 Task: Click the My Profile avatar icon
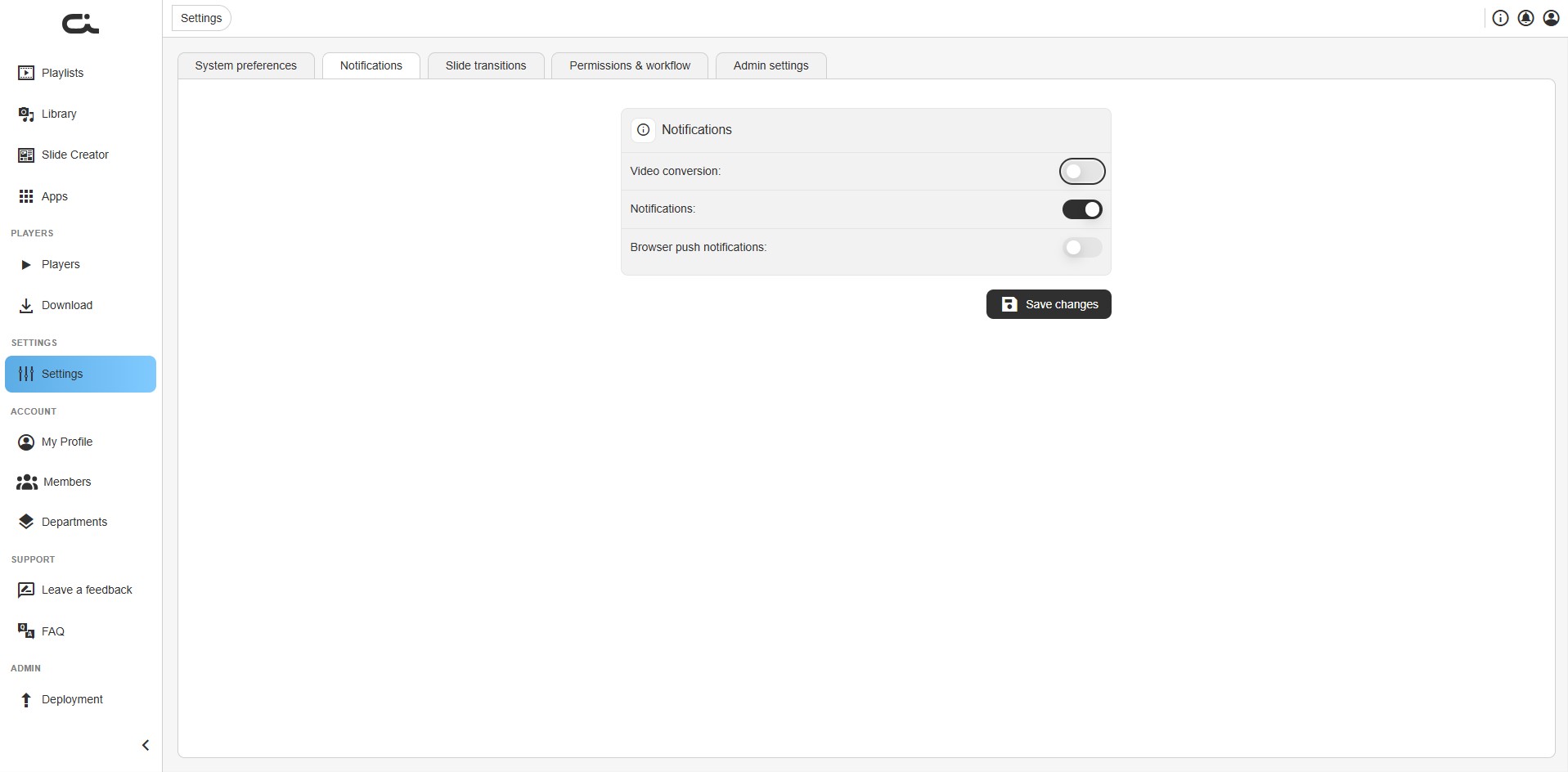26,442
